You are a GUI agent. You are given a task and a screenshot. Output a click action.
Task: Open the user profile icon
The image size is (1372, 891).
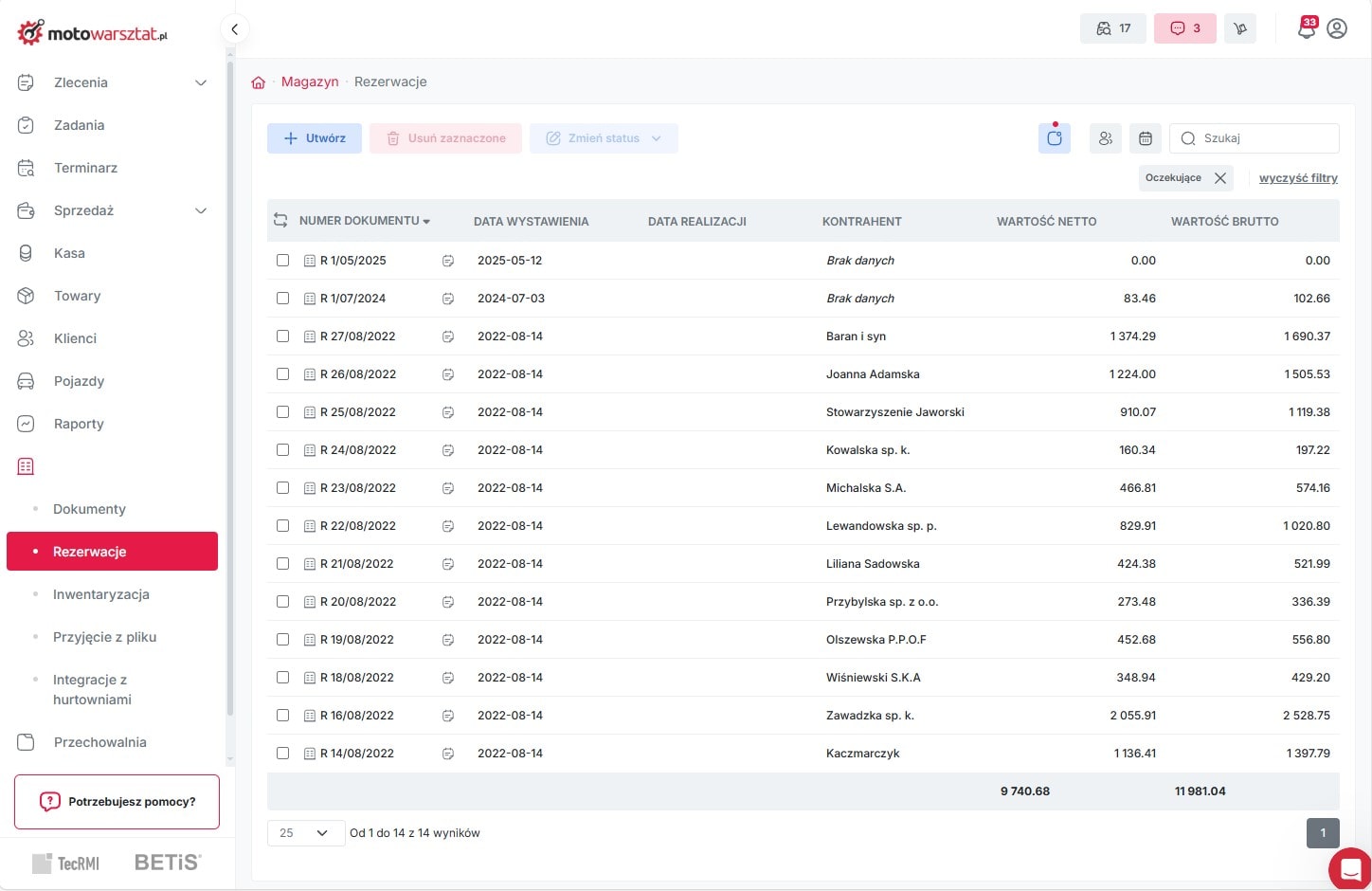[x=1337, y=28]
